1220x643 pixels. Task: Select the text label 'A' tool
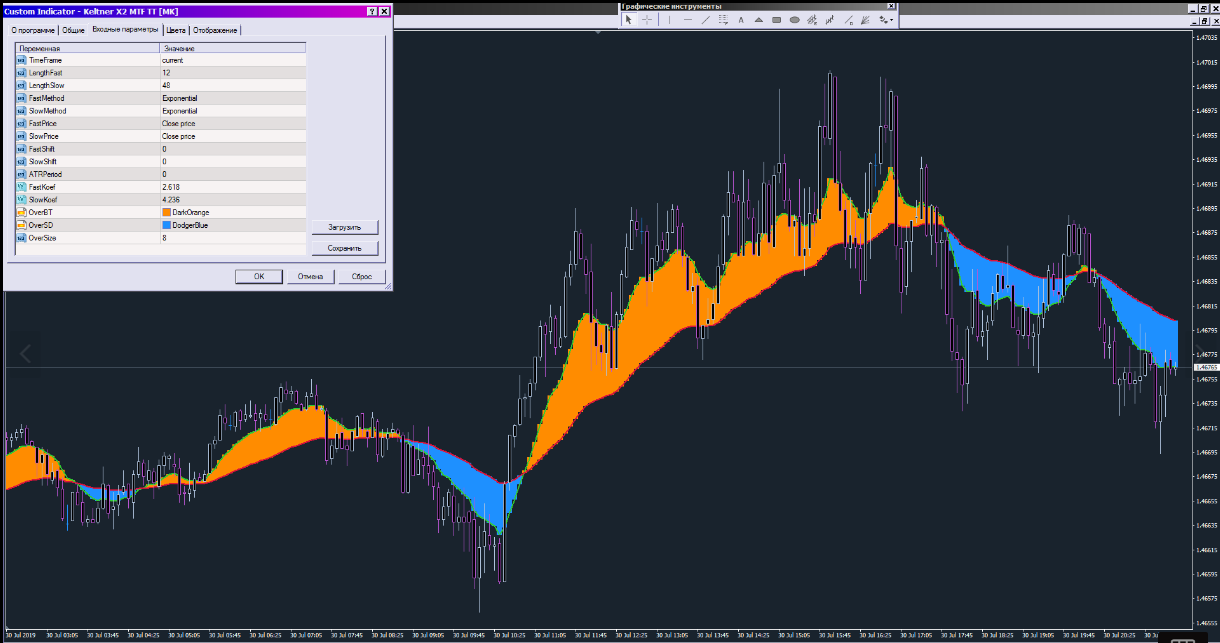(741, 19)
